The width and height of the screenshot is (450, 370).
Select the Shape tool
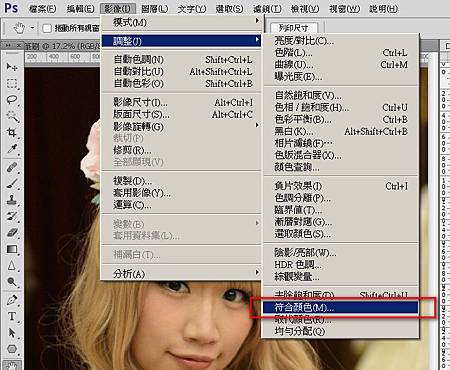pos(12,349)
